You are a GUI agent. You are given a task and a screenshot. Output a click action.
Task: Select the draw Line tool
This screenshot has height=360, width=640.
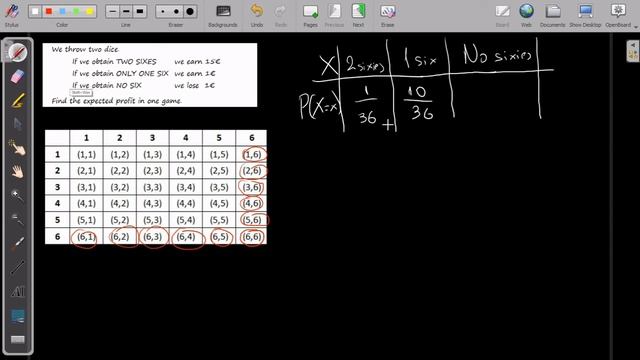point(18,267)
